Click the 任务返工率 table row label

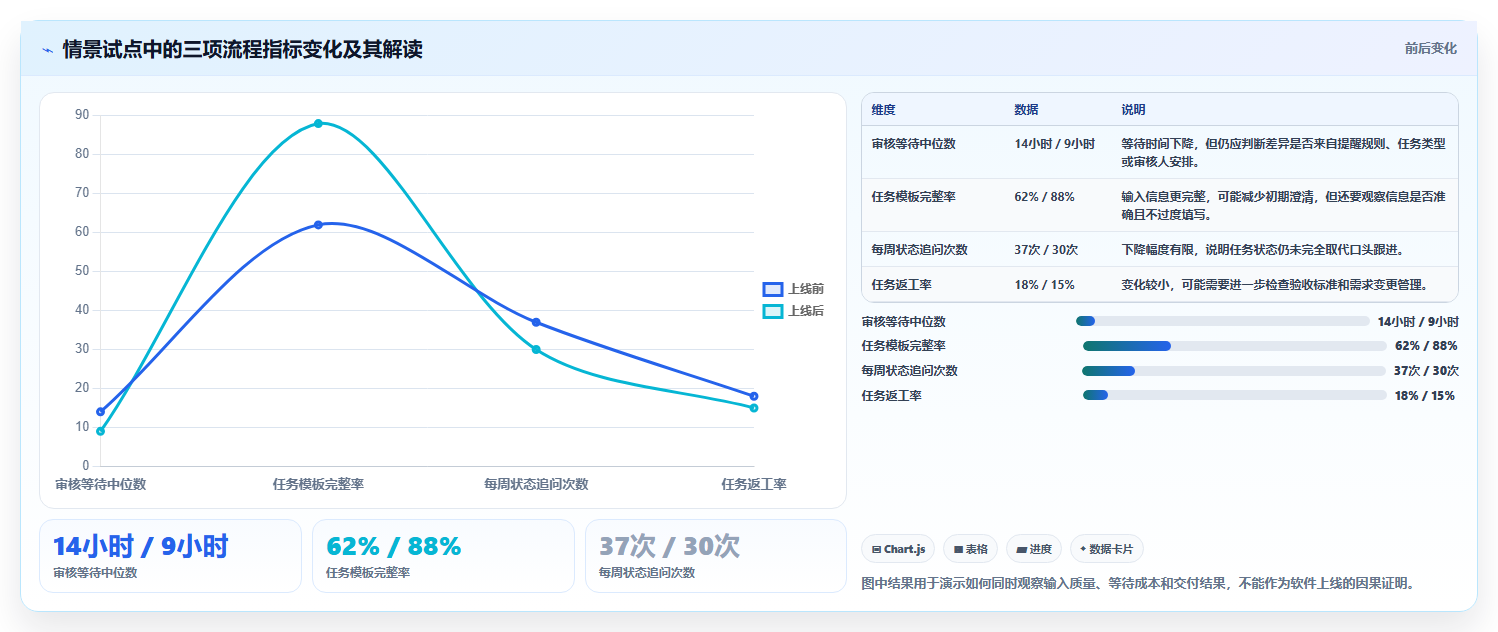pos(902,285)
